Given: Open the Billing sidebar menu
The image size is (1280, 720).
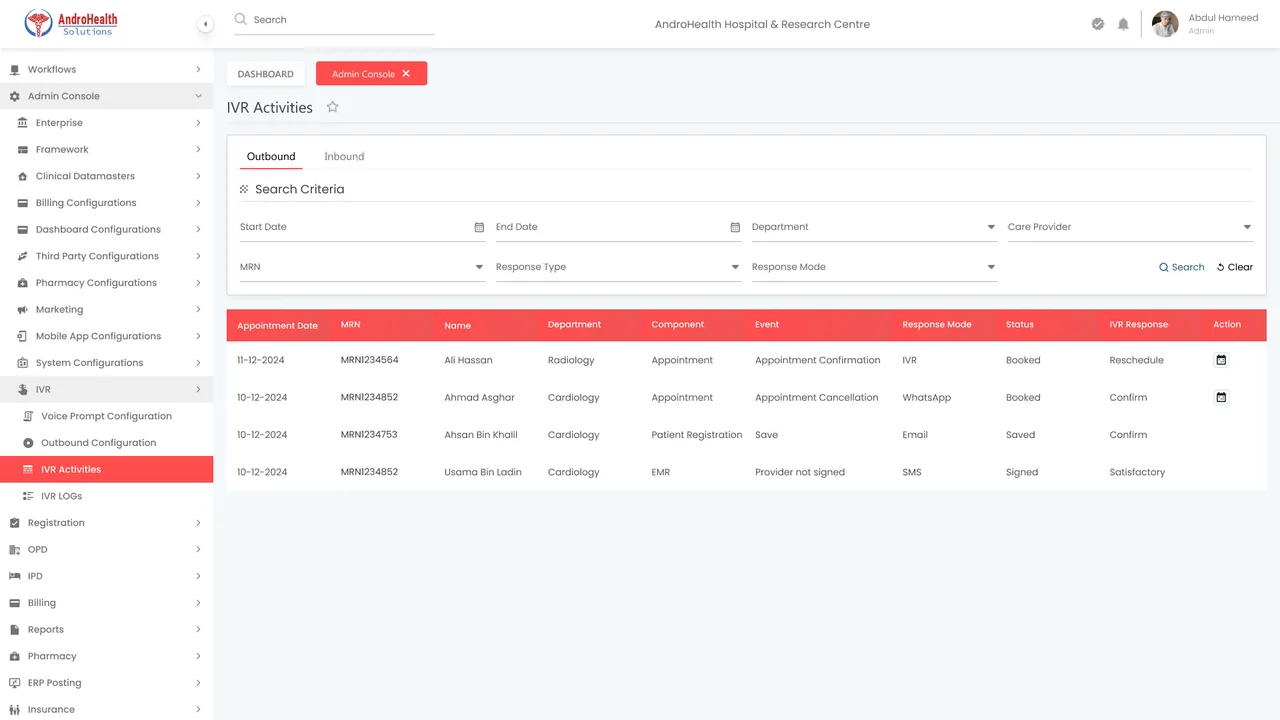Looking at the screenshot, I should 107,603.
